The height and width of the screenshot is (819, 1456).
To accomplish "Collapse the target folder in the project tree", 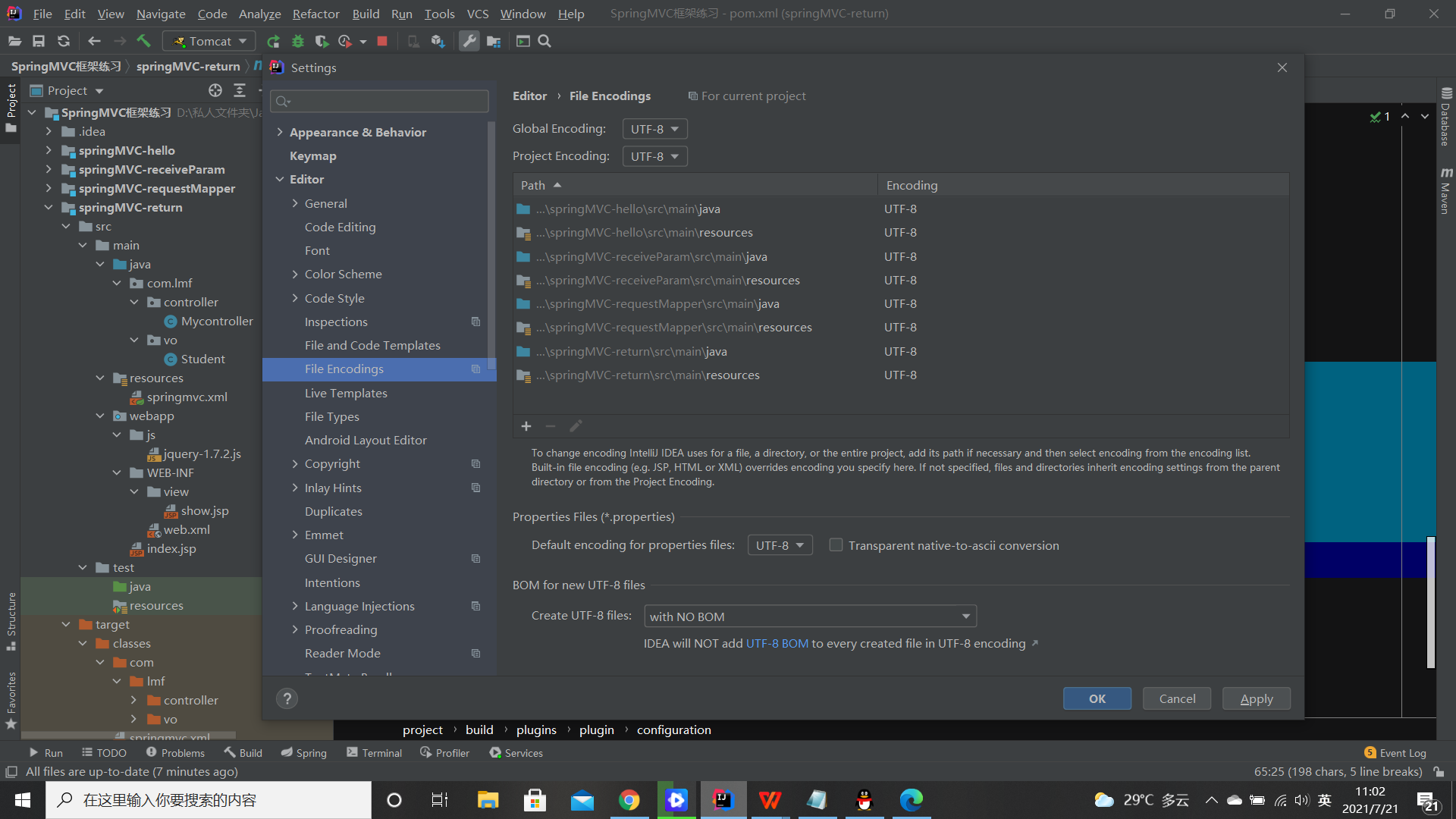I will tap(66, 624).
